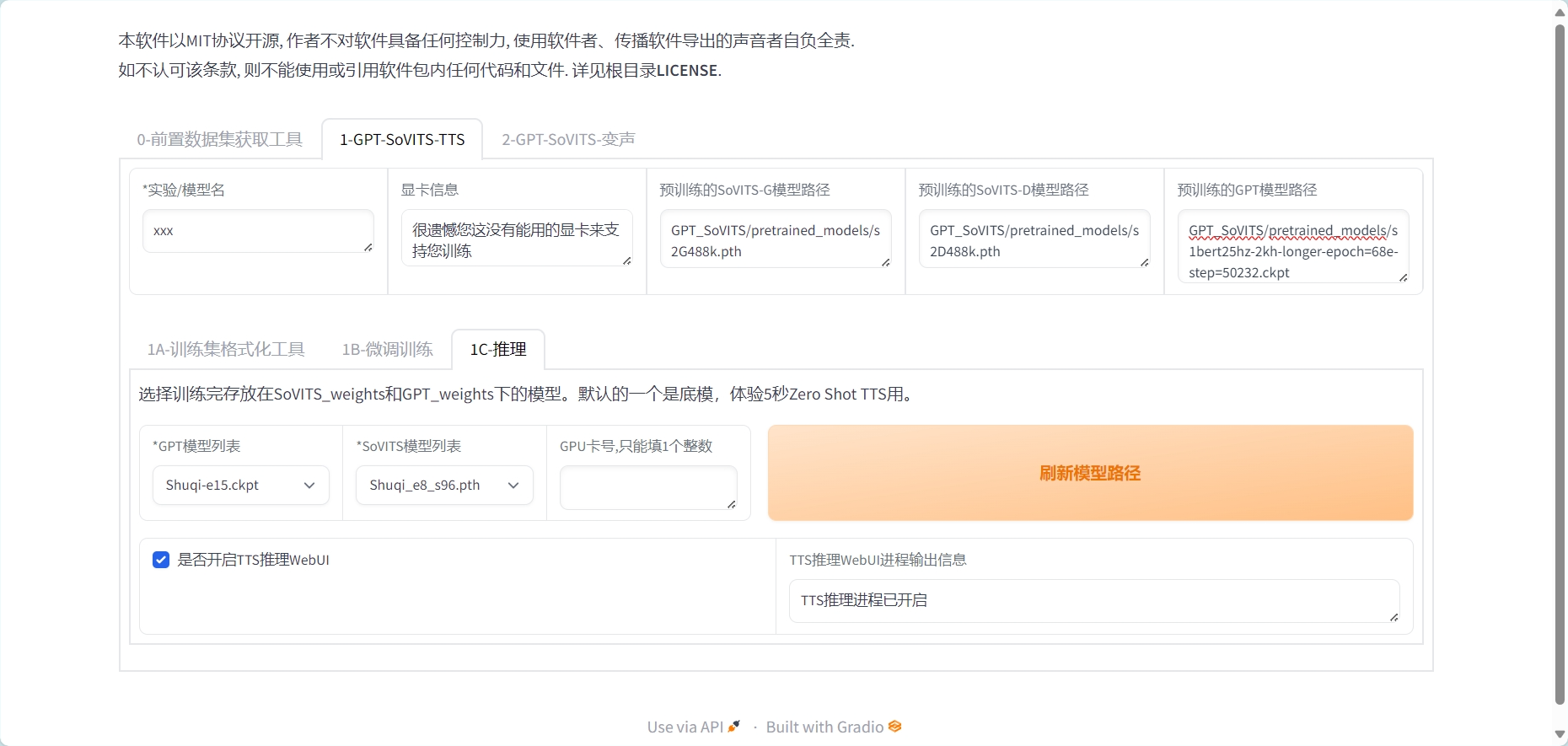Image resolution: width=1568 pixels, height=746 pixels.
Task: Open the Shuqi-e15.ckpt GPT model dropdown
Action: pyautogui.click(x=240, y=486)
